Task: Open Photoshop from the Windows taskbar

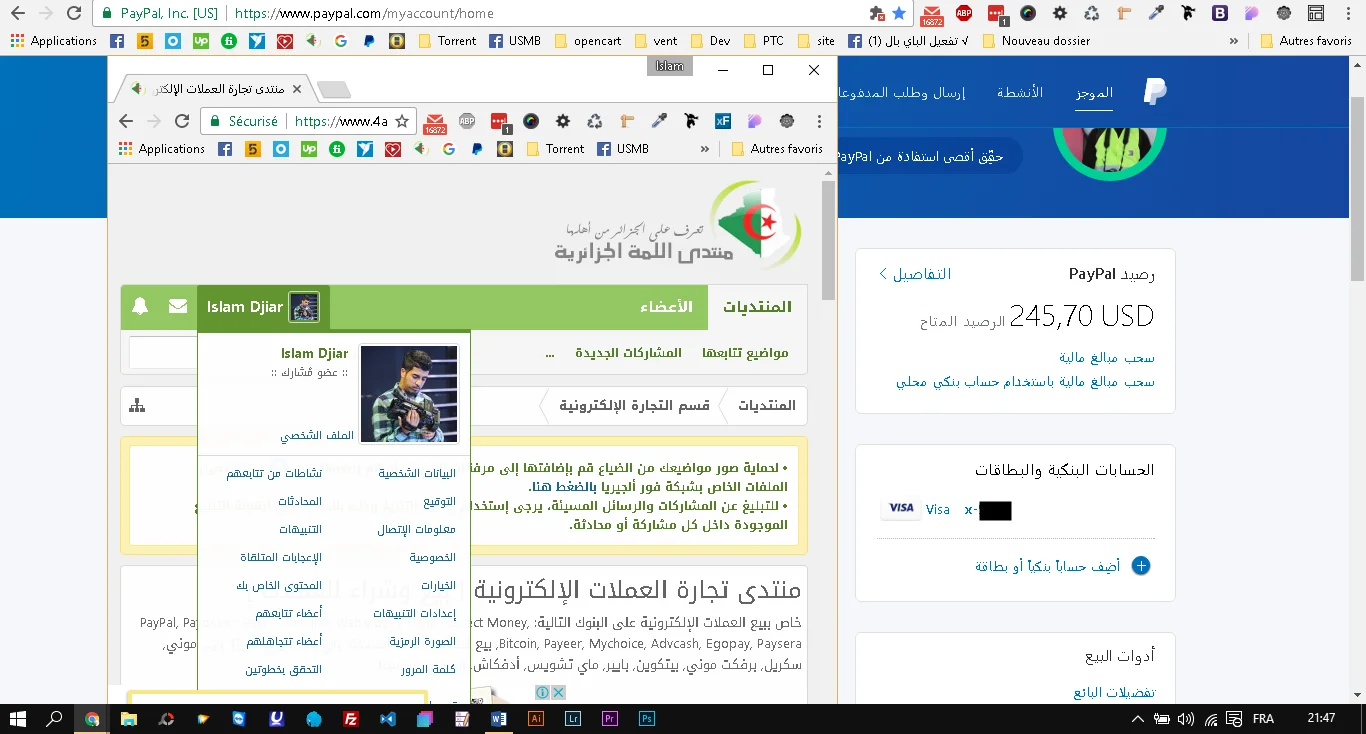Action: (x=647, y=718)
